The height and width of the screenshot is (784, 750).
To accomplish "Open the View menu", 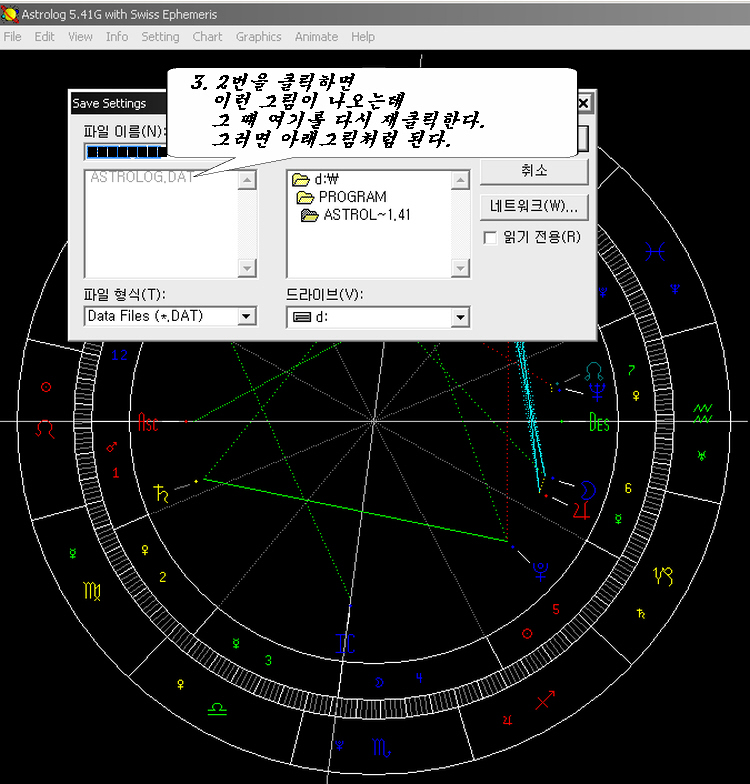I will coord(80,37).
